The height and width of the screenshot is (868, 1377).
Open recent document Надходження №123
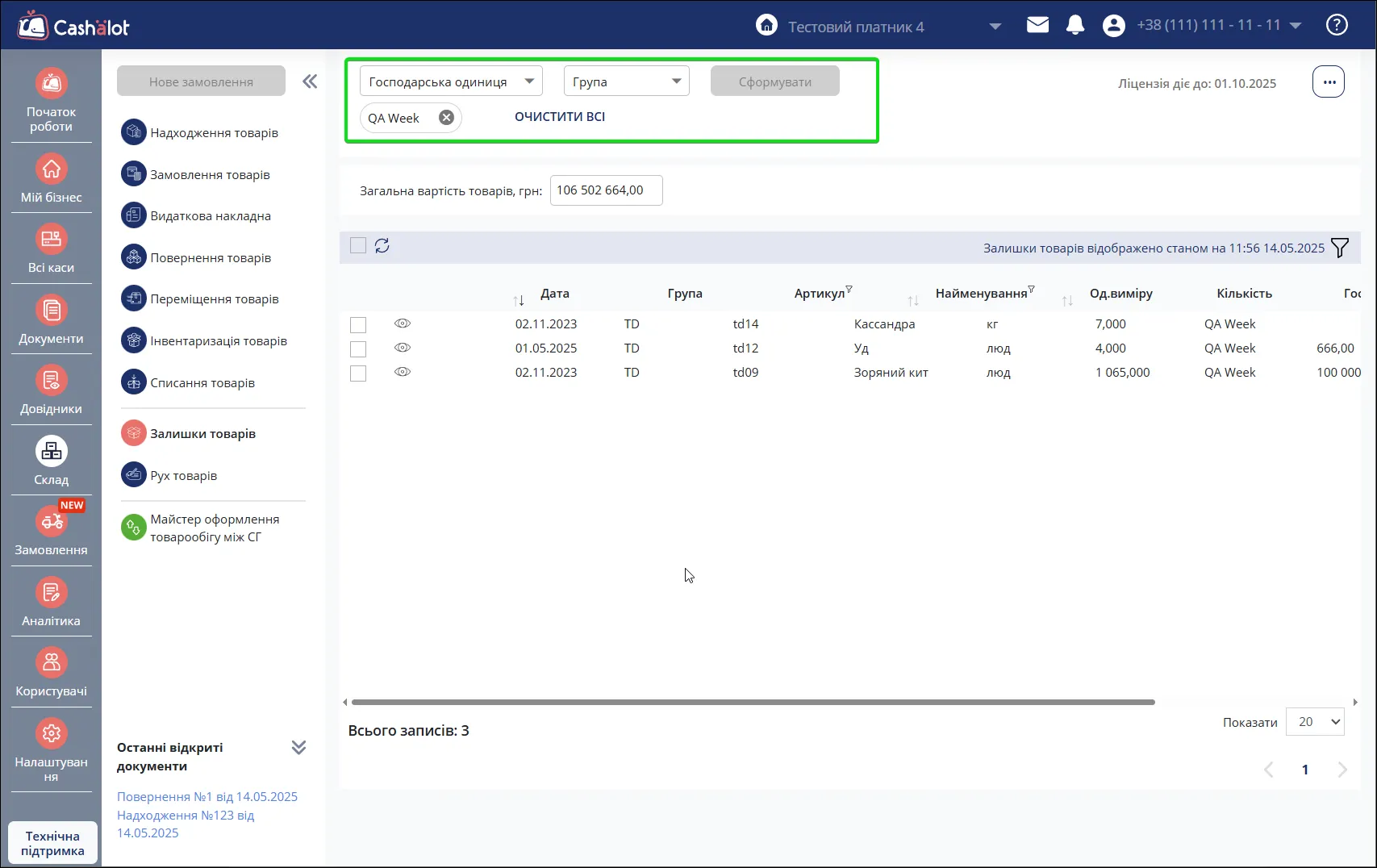tap(186, 824)
